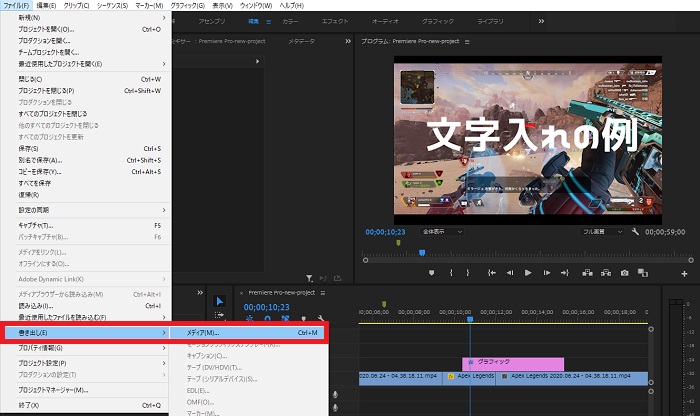
Task: Open the メタデータ panel tab
Action: [x=301, y=41]
